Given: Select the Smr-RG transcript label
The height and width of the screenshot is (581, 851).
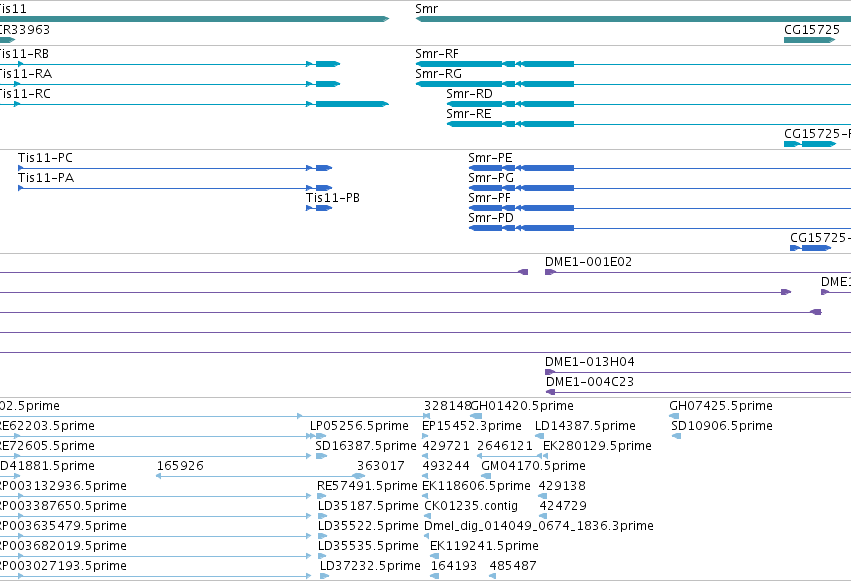Looking at the screenshot, I should pos(439,74).
